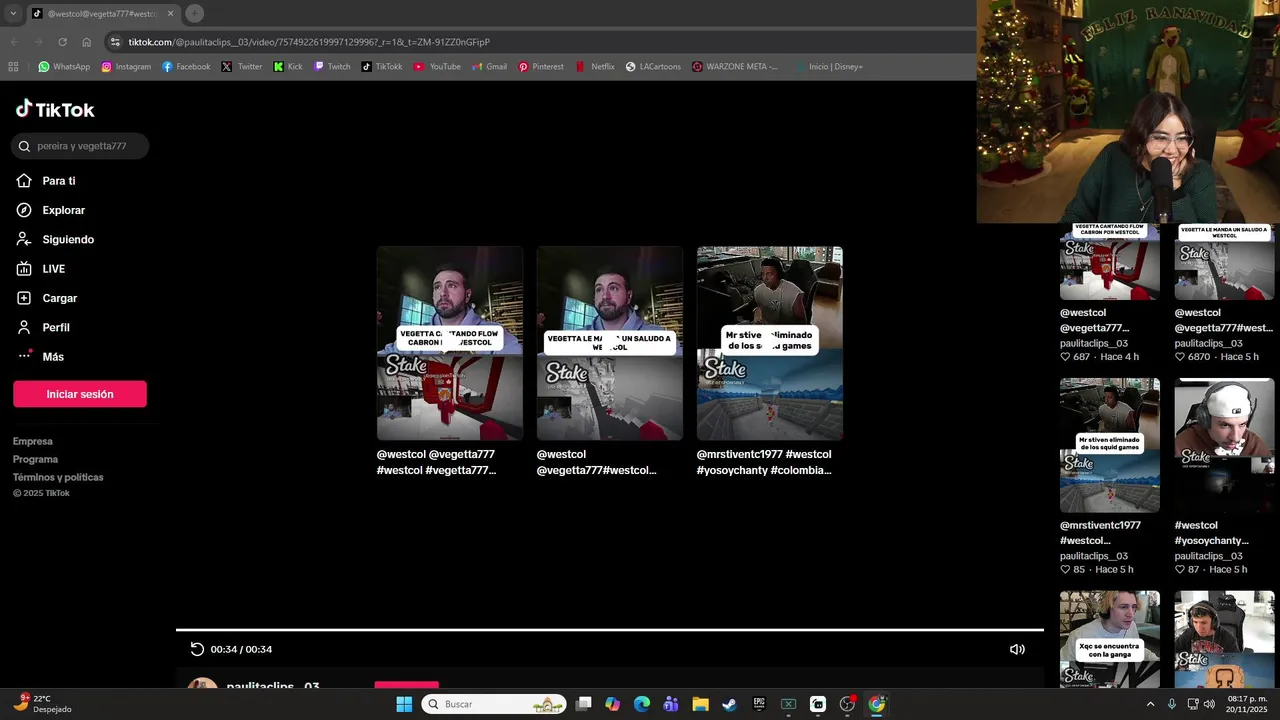Image resolution: width=1280 pixels, height=720 pixels.
Task: Open Perfil in sidebar
Action: pos(43,327)
